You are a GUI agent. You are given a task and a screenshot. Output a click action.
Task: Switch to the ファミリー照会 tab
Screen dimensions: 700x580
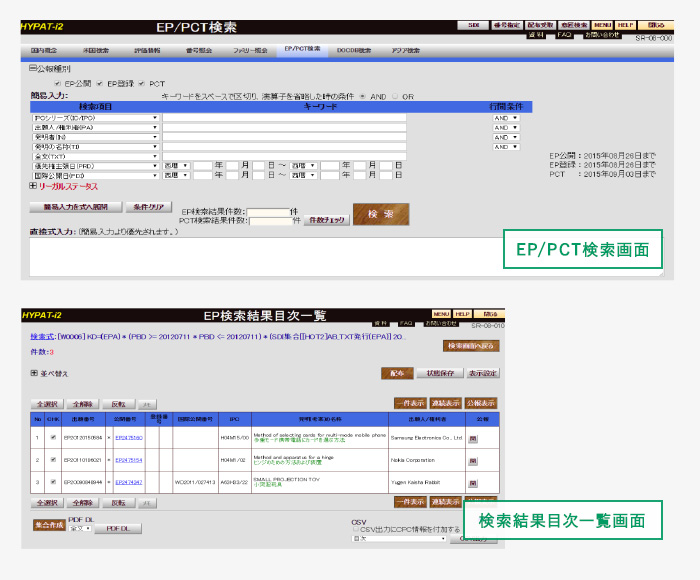click(250, 50)
